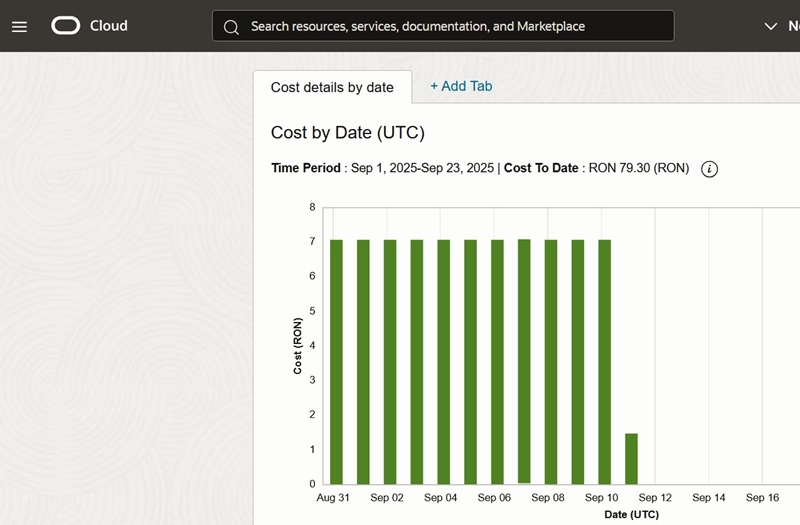Click the Sep 10 bar in chart
This screenshot has width=800, height=525.
[x=604, y=360]
